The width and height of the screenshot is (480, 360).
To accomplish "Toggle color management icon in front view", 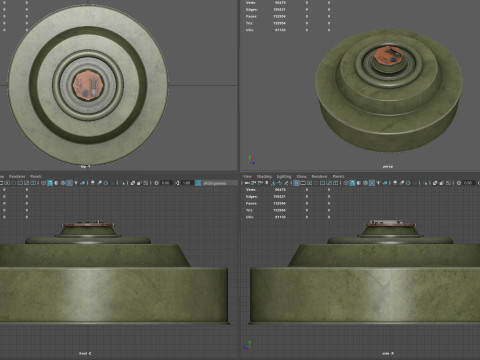I will click(198, 183).
